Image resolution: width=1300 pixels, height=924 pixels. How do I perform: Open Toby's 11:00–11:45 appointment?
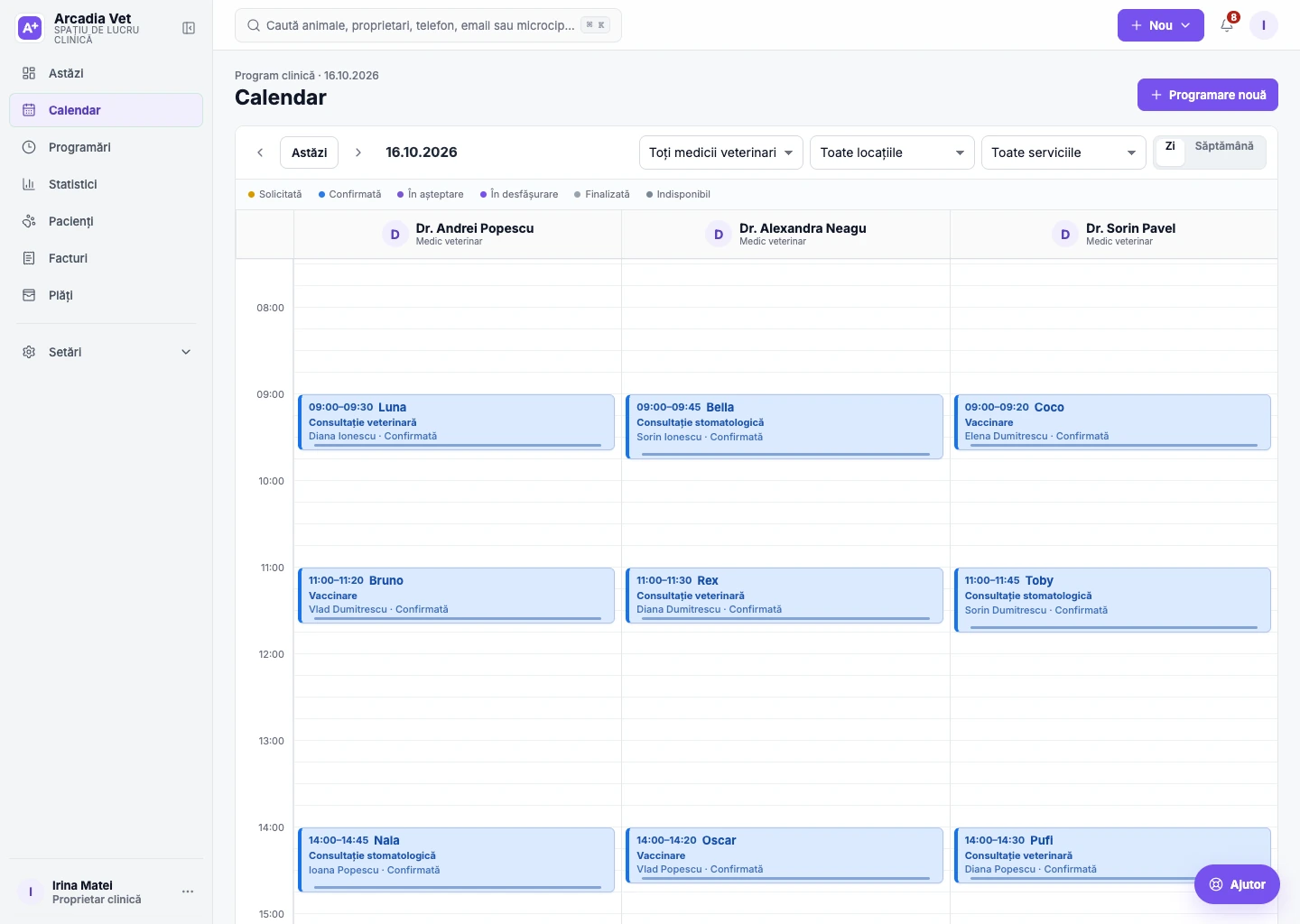pyautogui.click(x=1112, y=600)
